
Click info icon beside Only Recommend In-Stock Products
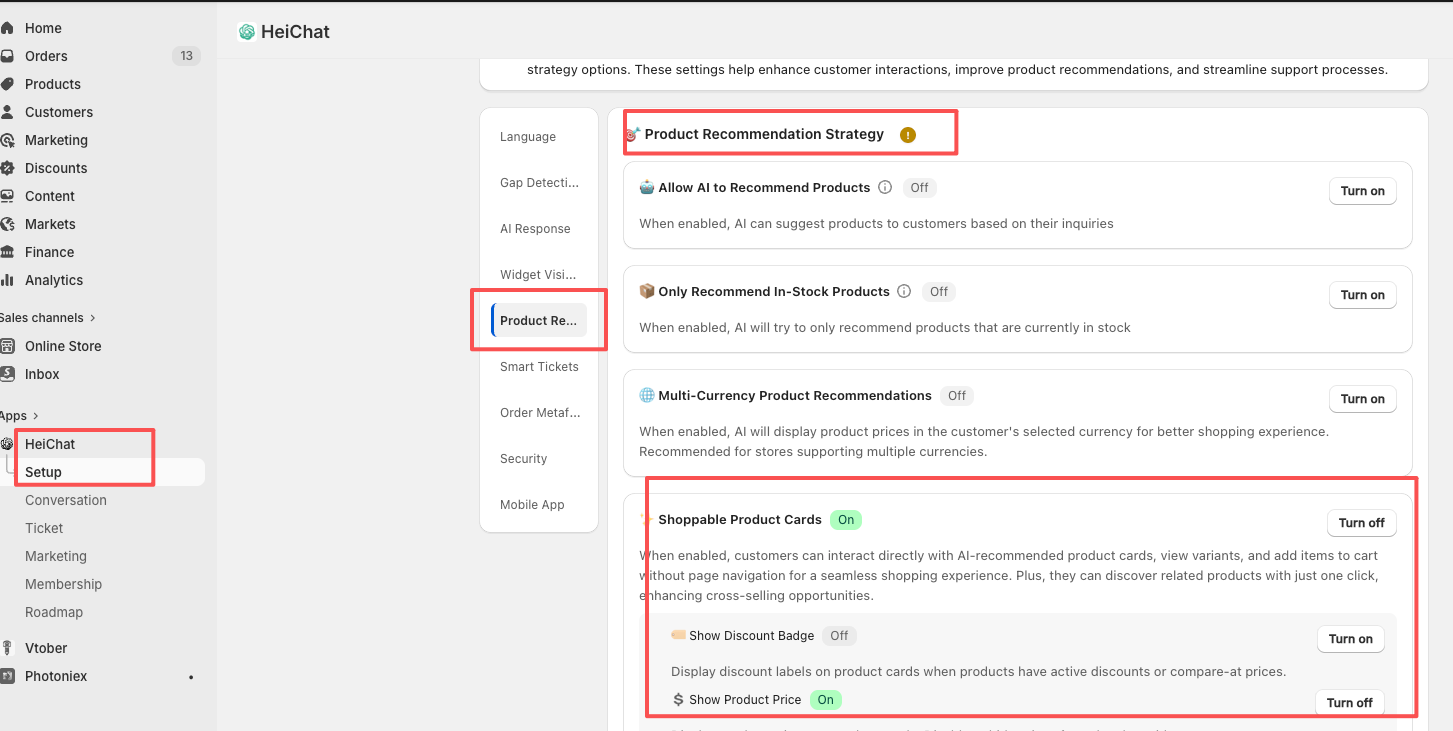[904, 291]
